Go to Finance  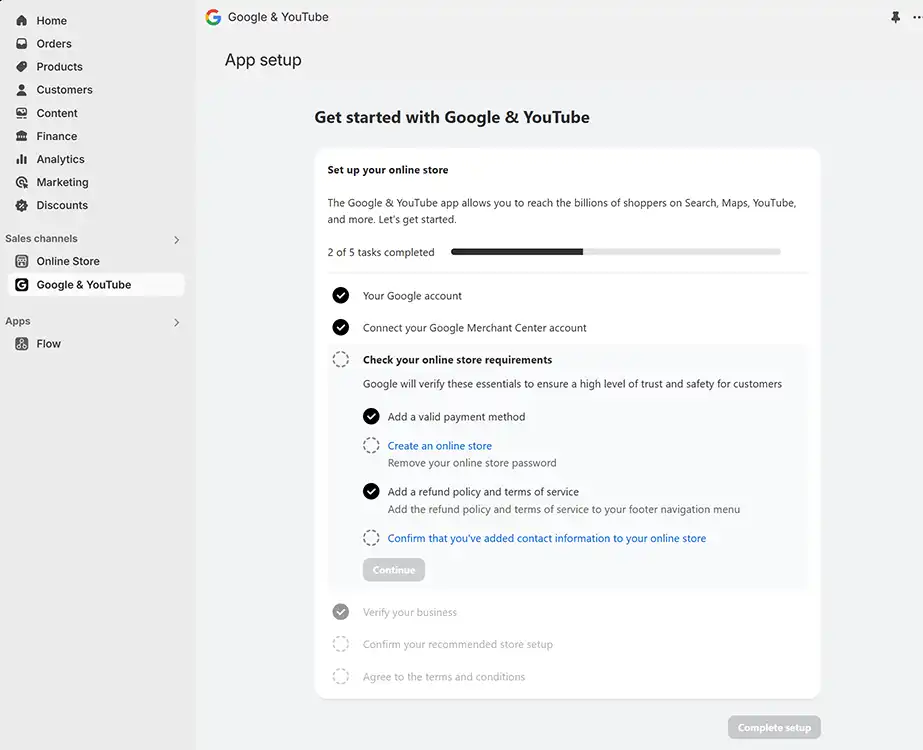pos(57,136)
